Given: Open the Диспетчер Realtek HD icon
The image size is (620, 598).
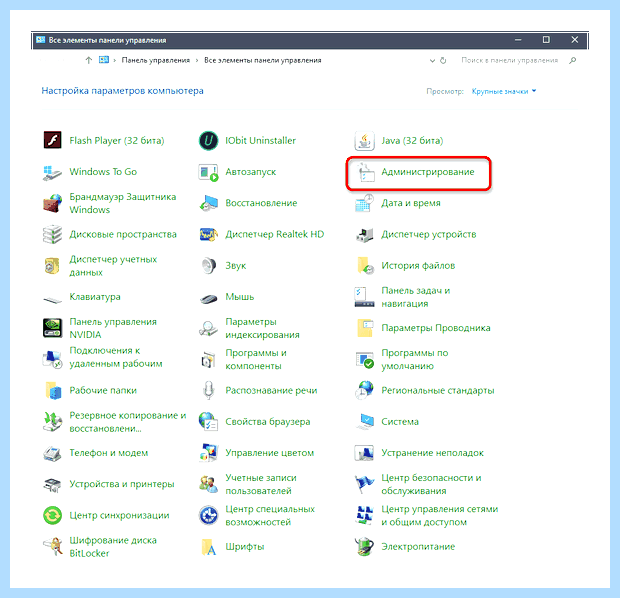Looking at the screenshot, I should click(208, 235).
